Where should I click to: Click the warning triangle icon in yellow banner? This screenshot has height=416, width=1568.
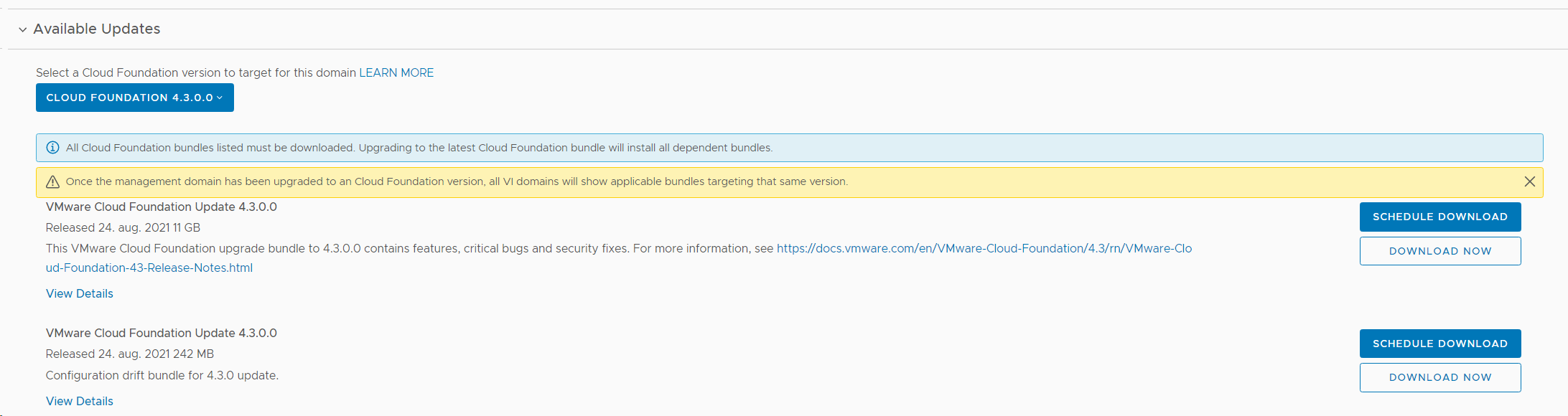tap(52, 182)
